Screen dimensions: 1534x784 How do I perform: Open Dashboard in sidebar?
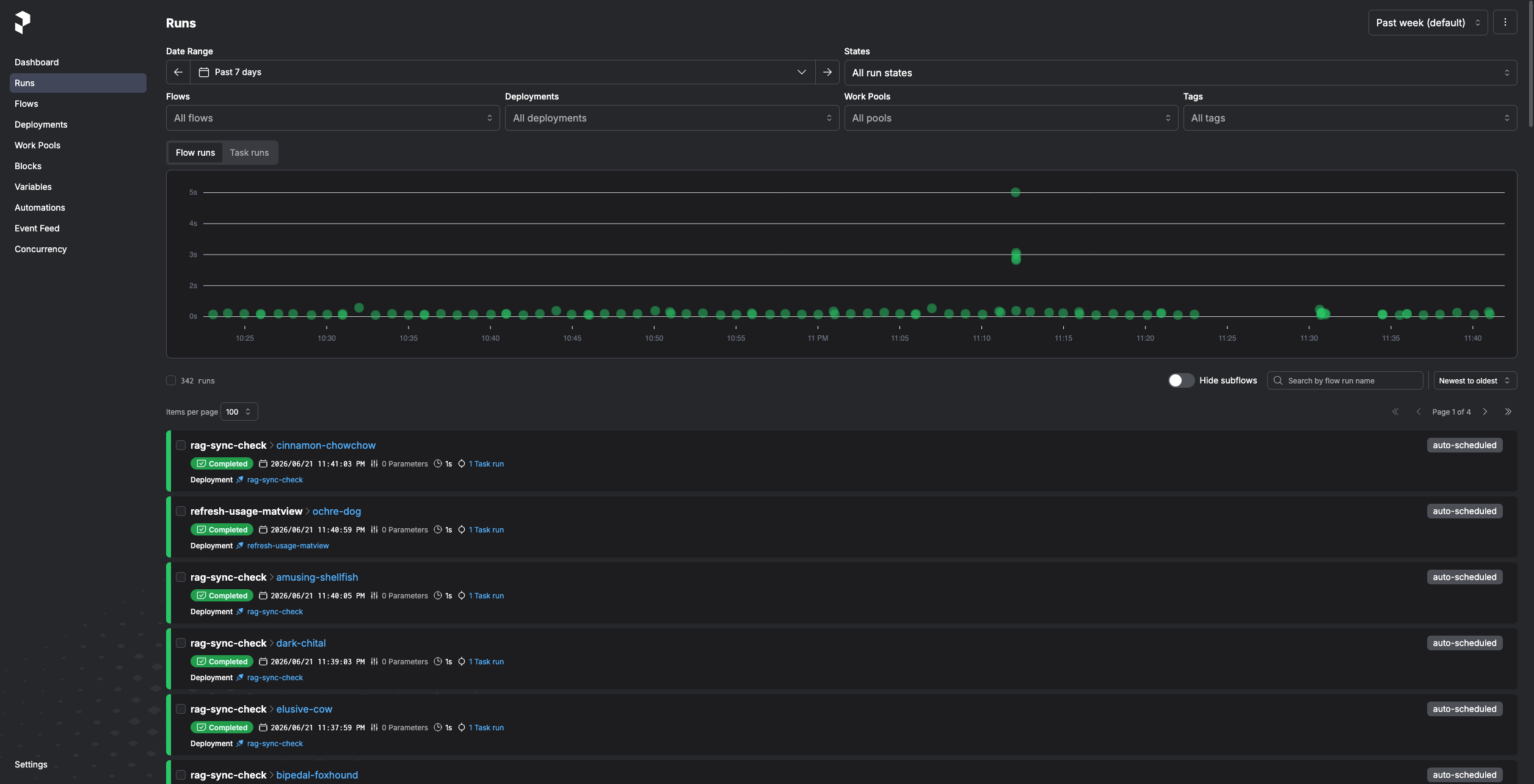[78, 62]
